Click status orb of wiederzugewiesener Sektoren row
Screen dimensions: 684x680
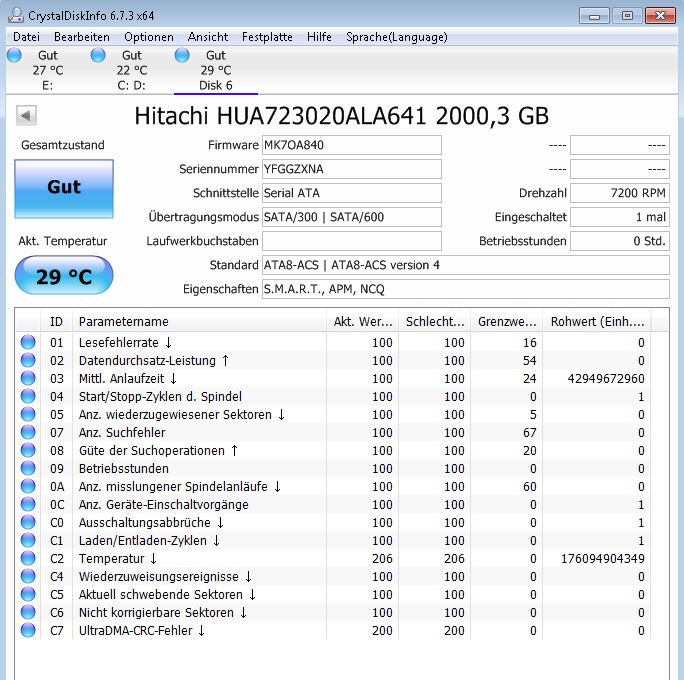[x=28, y=414]
